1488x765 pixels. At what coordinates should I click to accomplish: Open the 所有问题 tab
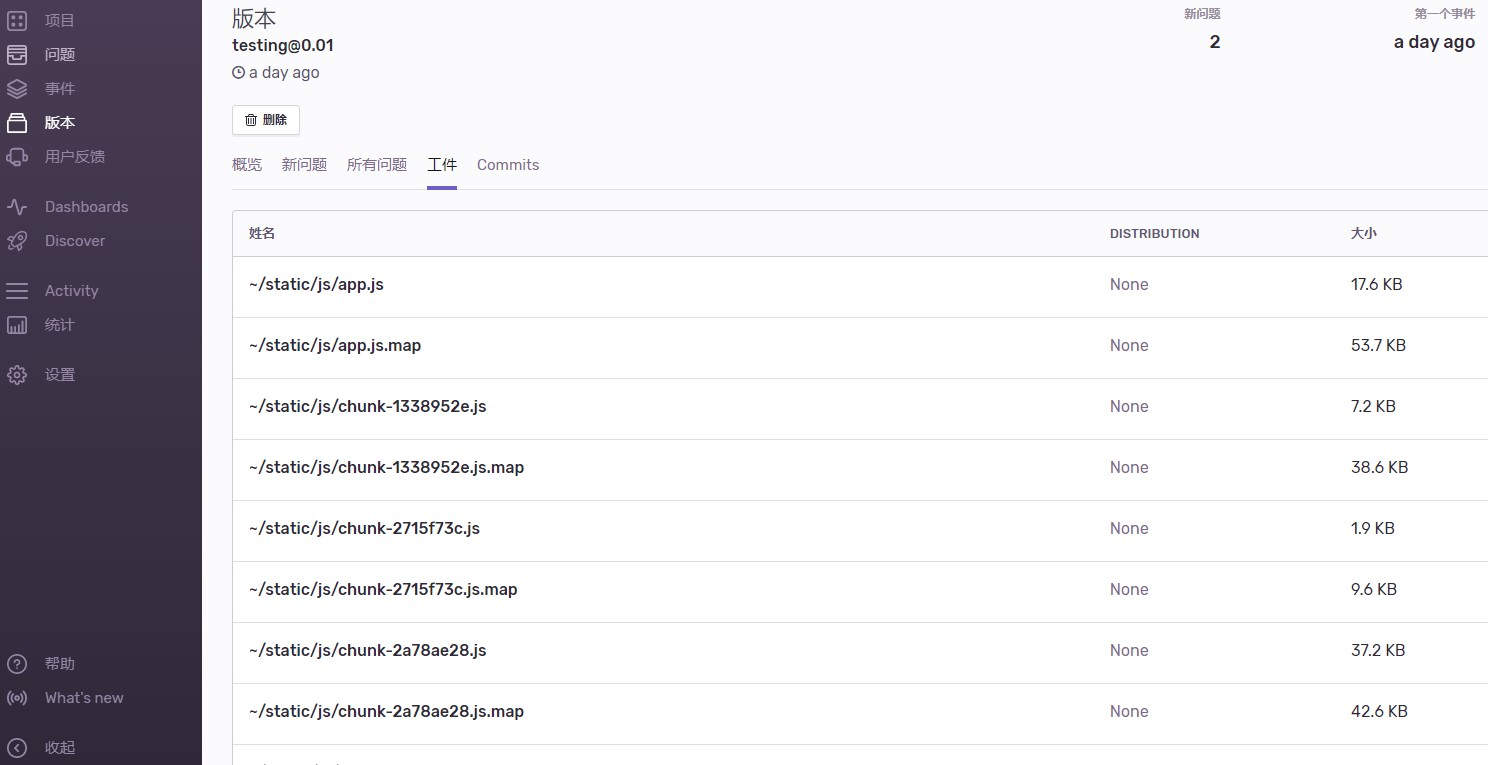pyautogui.click(x=377, y=165)
